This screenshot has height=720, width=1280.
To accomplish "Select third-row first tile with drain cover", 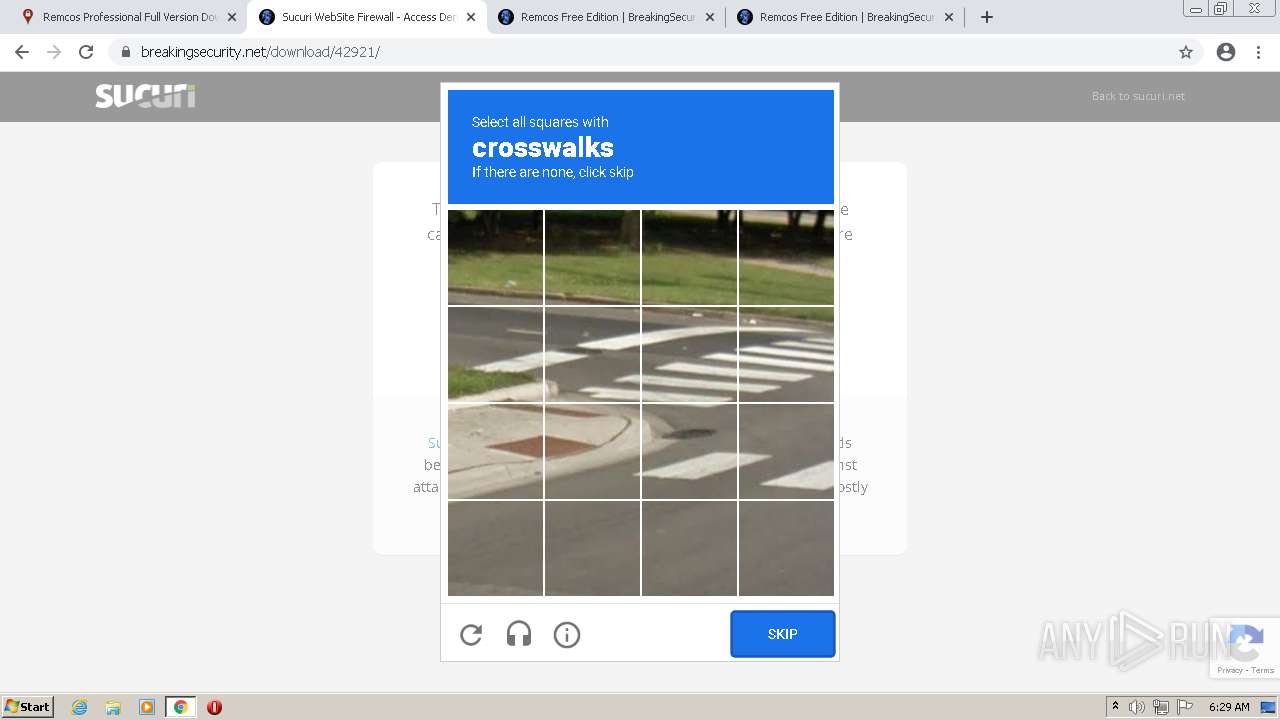I will point(495,451).
